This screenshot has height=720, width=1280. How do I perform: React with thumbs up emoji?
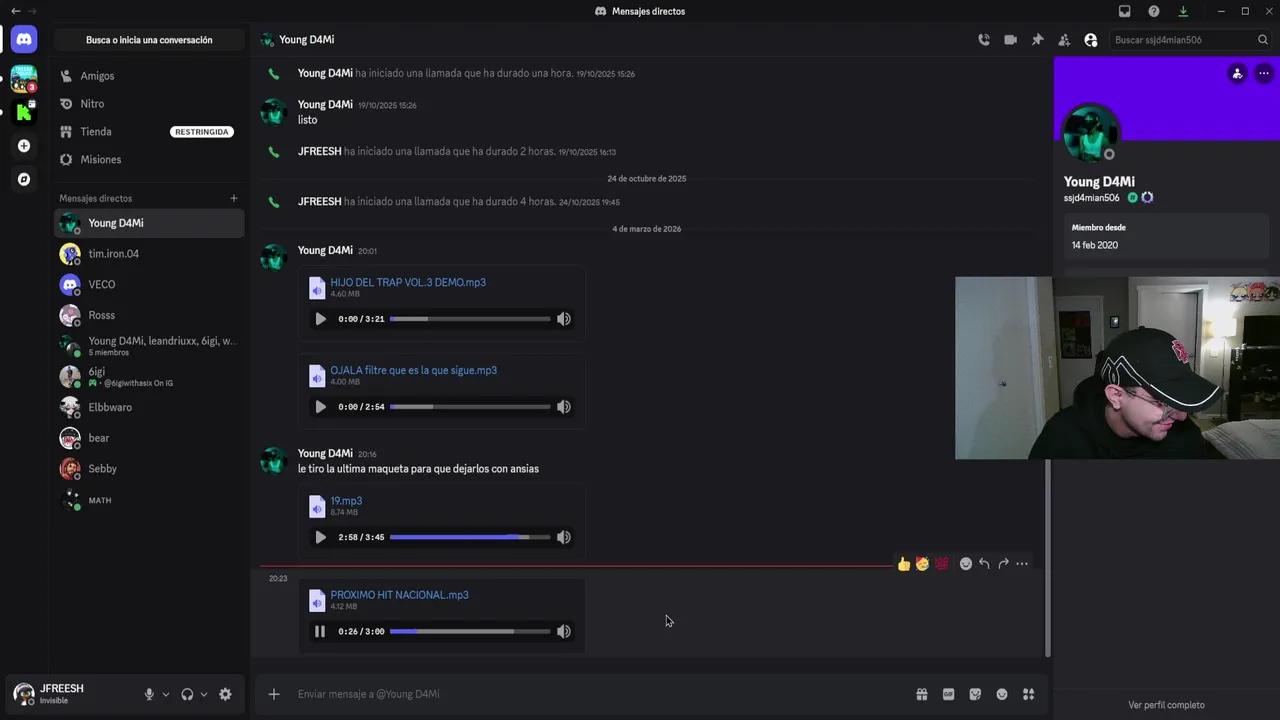904,564
